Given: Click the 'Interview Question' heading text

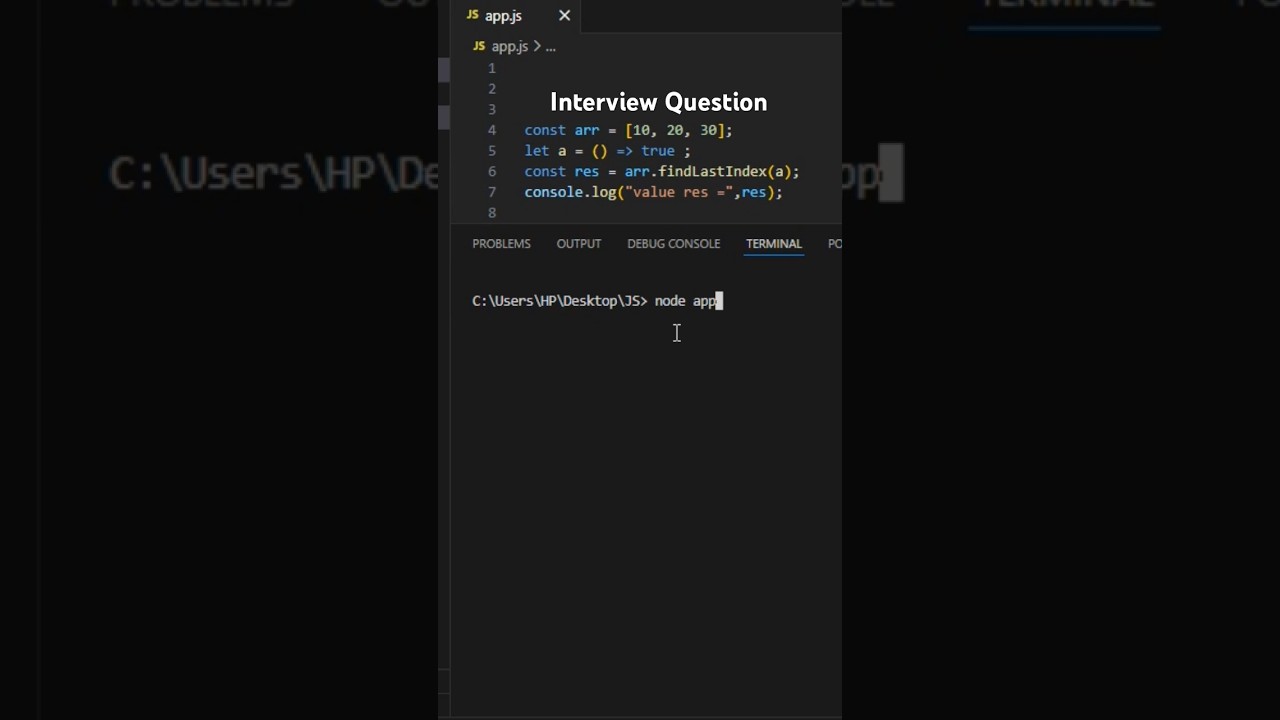Looking at the screenshot, I should [x=658, y=102].
